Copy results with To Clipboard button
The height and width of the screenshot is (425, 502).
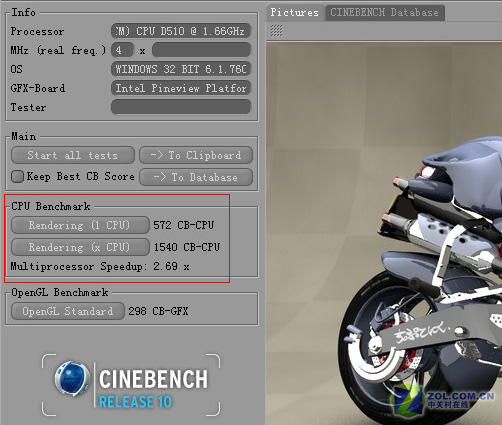(196, 155)
